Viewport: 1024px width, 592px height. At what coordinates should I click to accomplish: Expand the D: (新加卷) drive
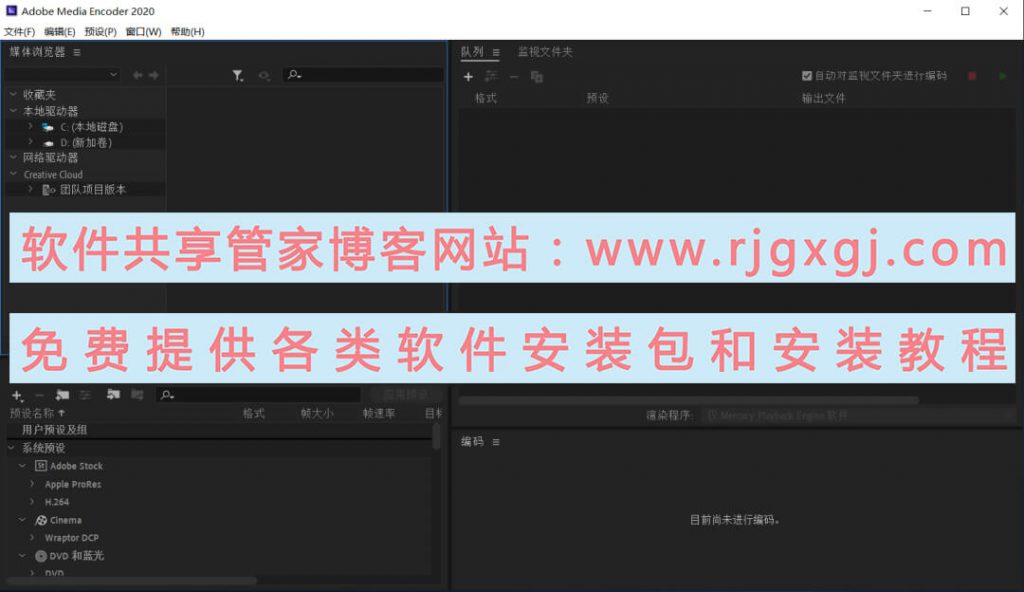(x=30, y=142)
